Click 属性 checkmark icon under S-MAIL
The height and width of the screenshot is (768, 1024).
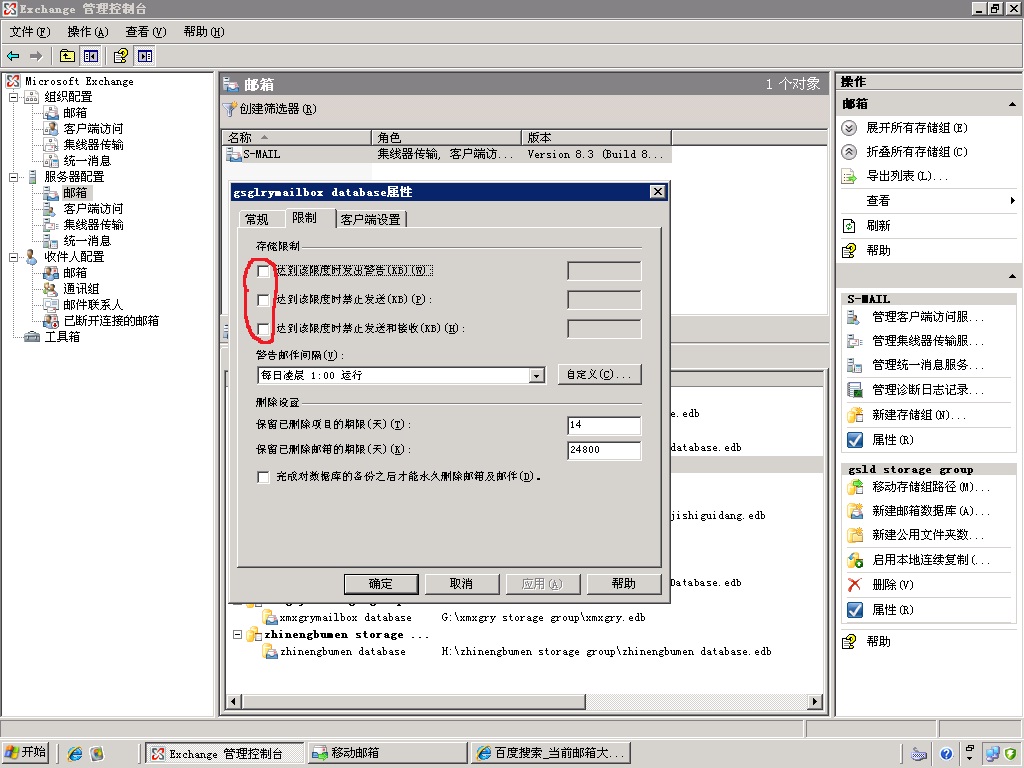pyautogui.click(x=854, y=440)
